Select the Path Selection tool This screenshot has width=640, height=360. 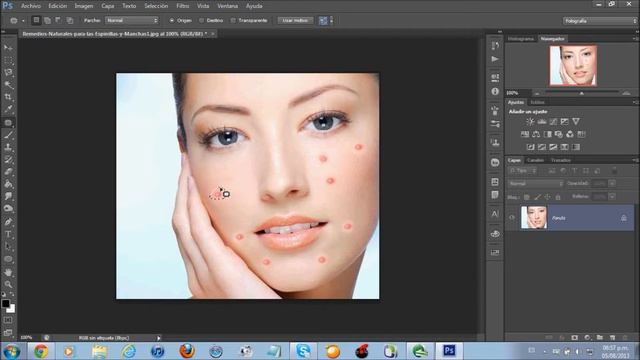click(8, 247)
